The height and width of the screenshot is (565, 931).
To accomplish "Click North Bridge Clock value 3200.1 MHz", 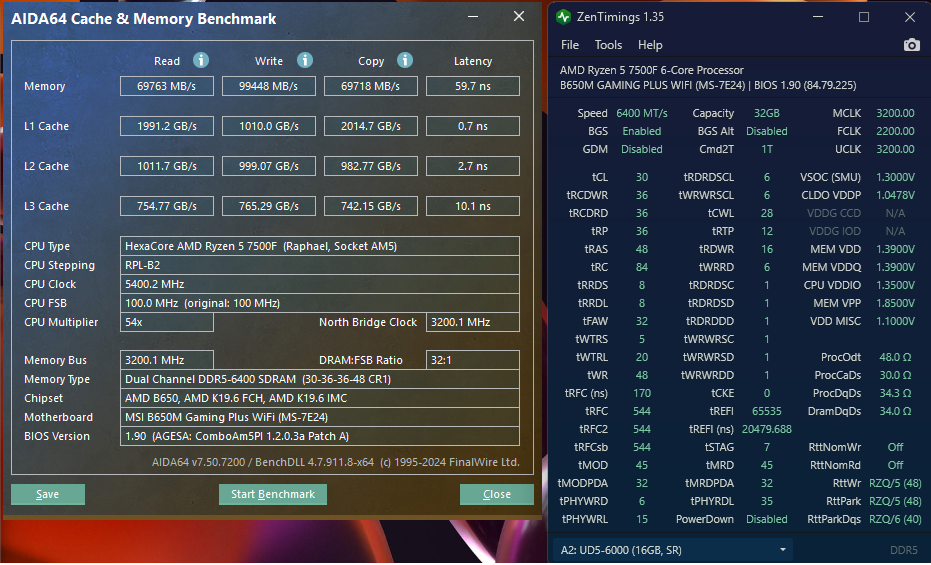I will pos(473,322).
